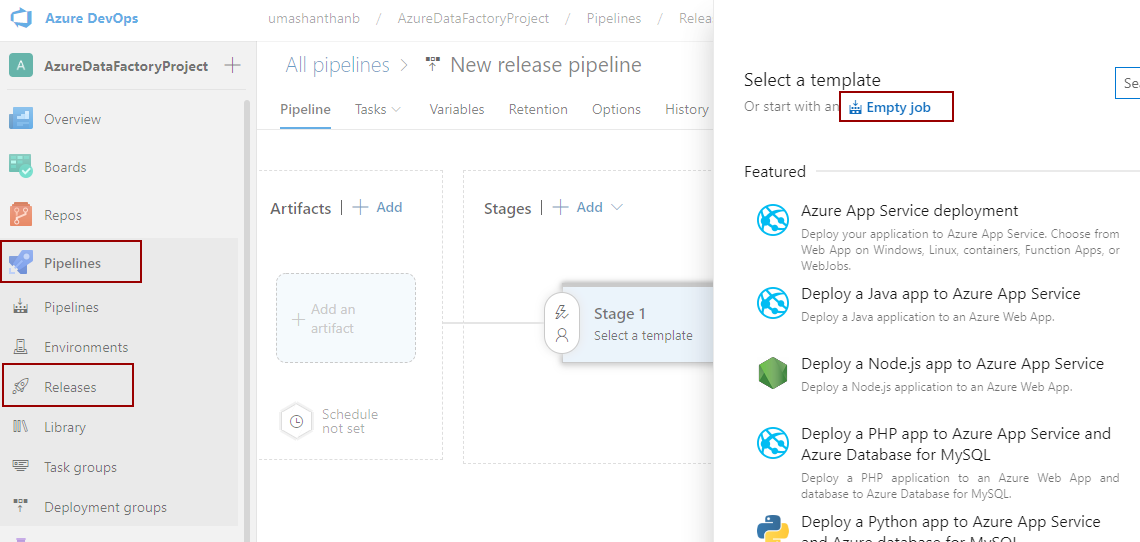Open the Task groups icon
Image resolution: width=1140 pixels, height=542 pixels.
pyautogui.click(x=20, y=467)
